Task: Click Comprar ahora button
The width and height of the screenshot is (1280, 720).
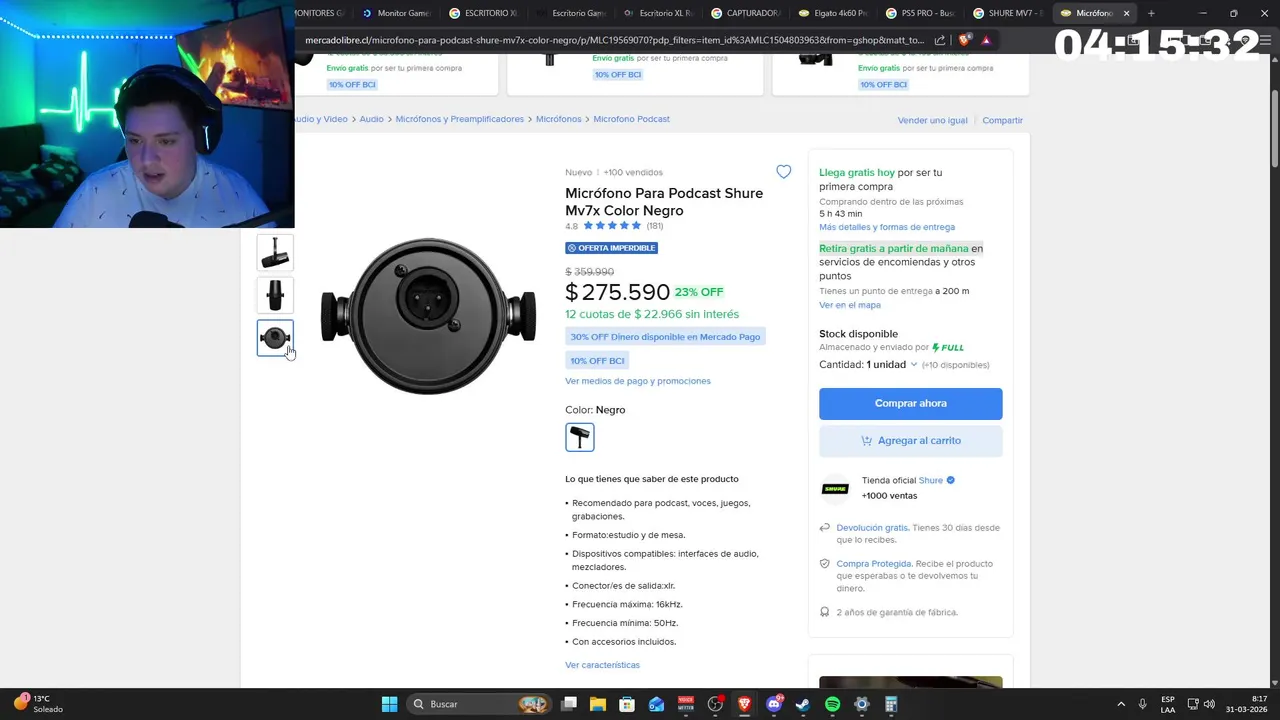Action: (x=910, y=403)
